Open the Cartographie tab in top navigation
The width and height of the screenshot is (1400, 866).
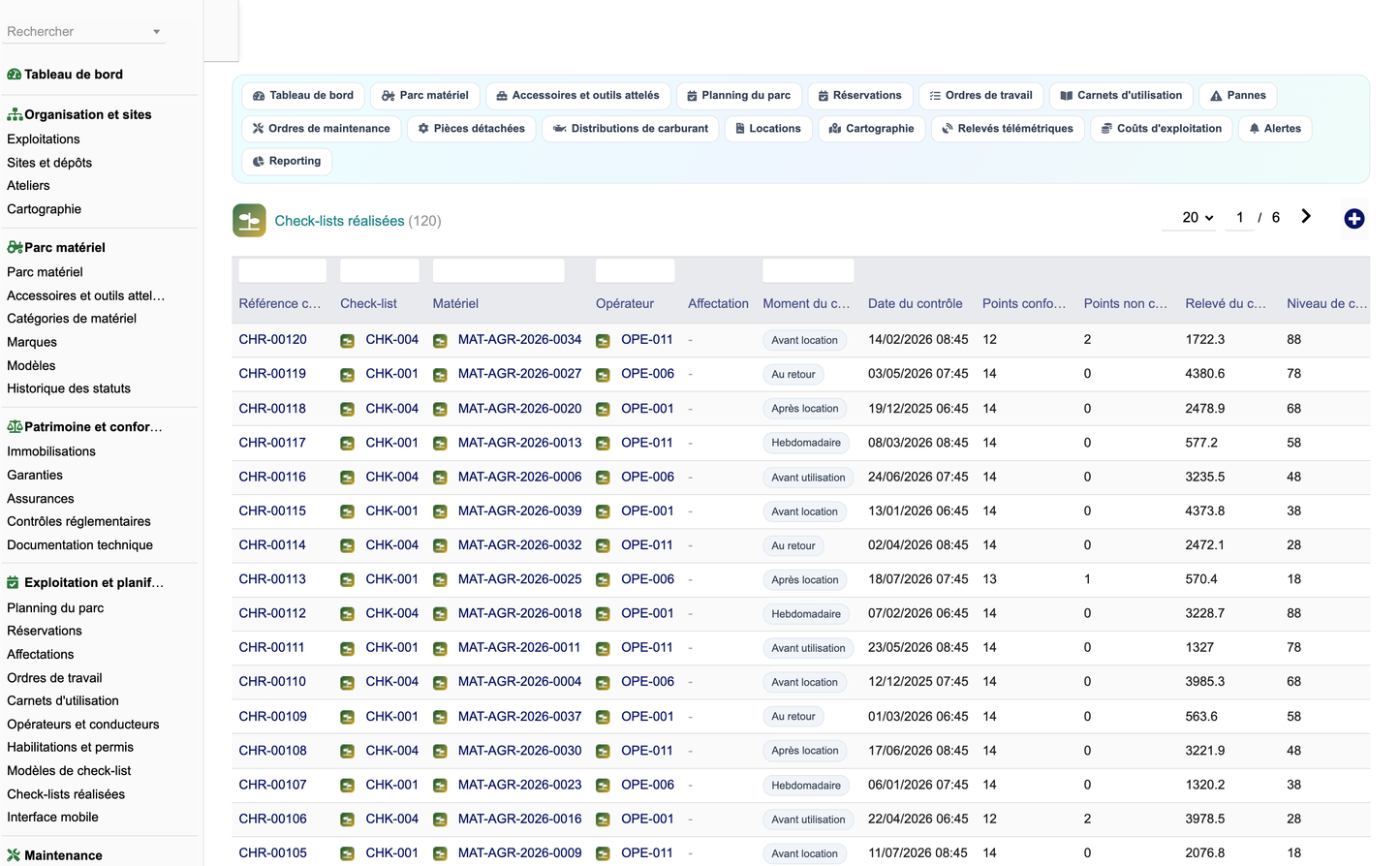coord(872,129)
